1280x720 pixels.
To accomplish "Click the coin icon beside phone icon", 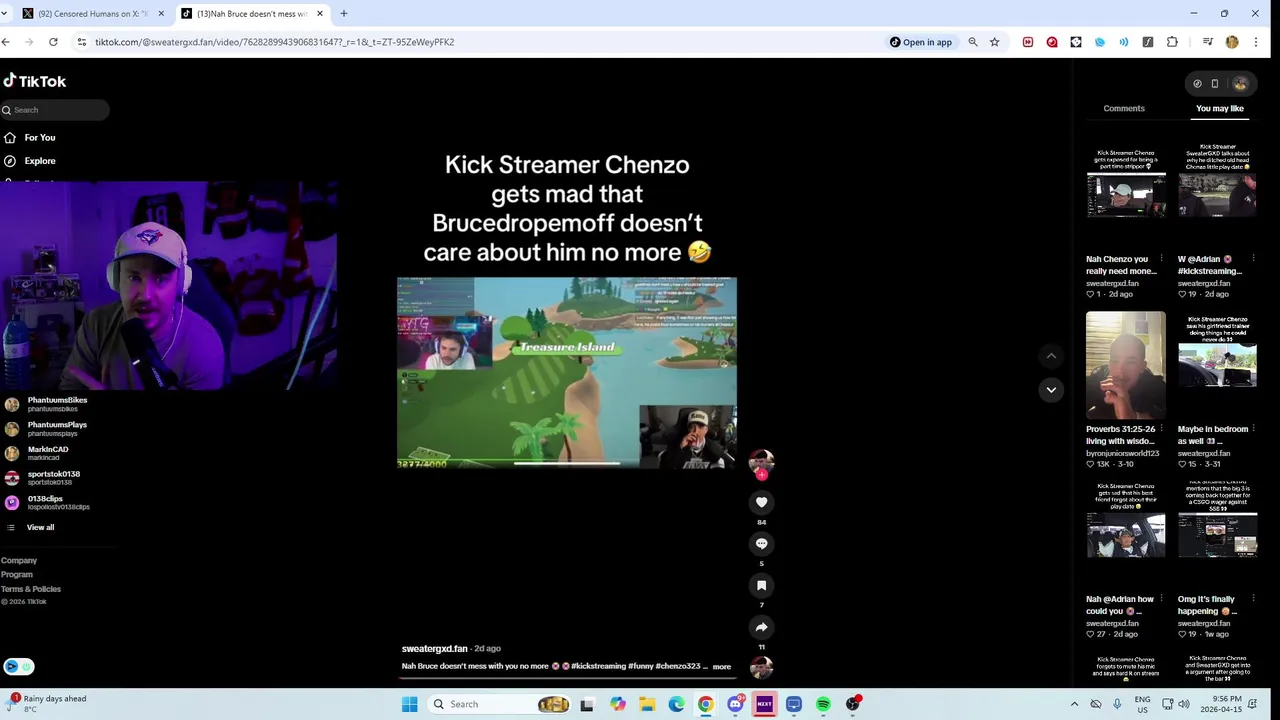I will coord(1197,84).
